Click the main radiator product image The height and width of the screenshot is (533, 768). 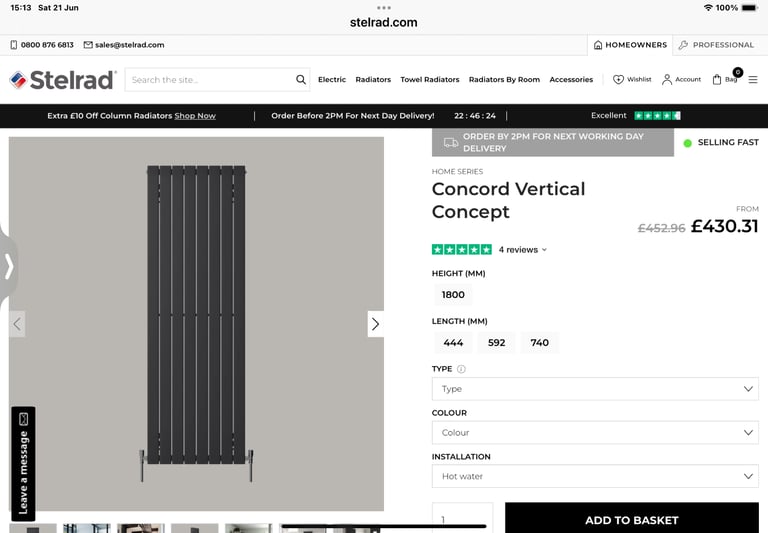(196, 324)
